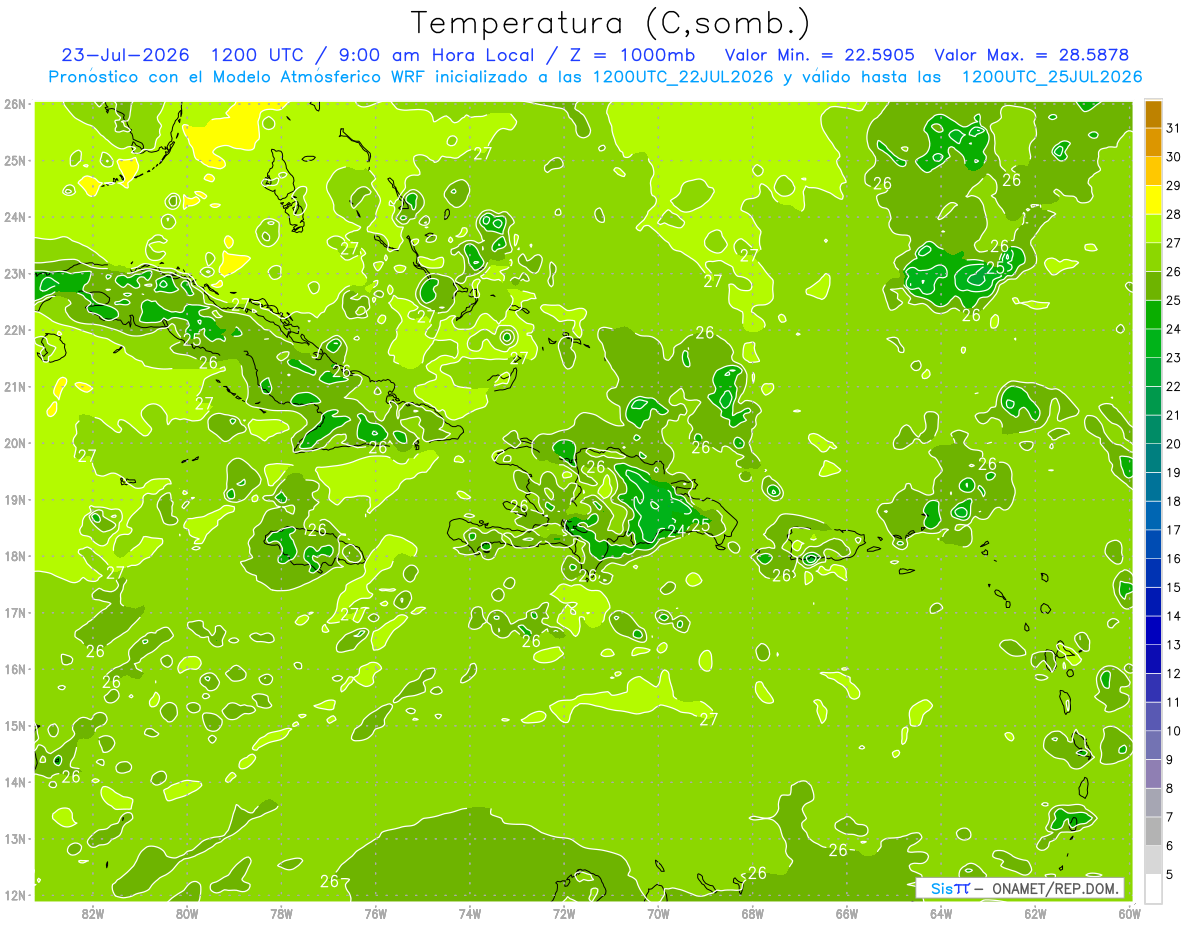Click the 18N latitude axis label
Image resolution: width=1200 pixels, height=927 pixels.
tap(14, 556)
